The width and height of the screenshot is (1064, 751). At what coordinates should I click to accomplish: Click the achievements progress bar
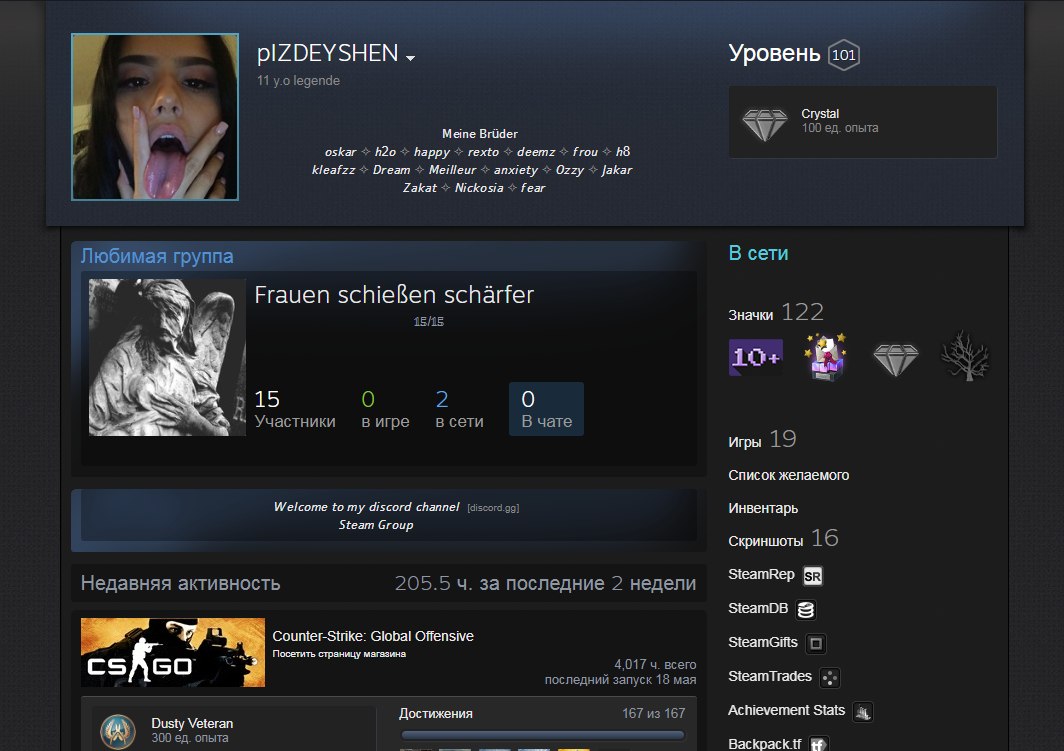click(x=542, y=736)
